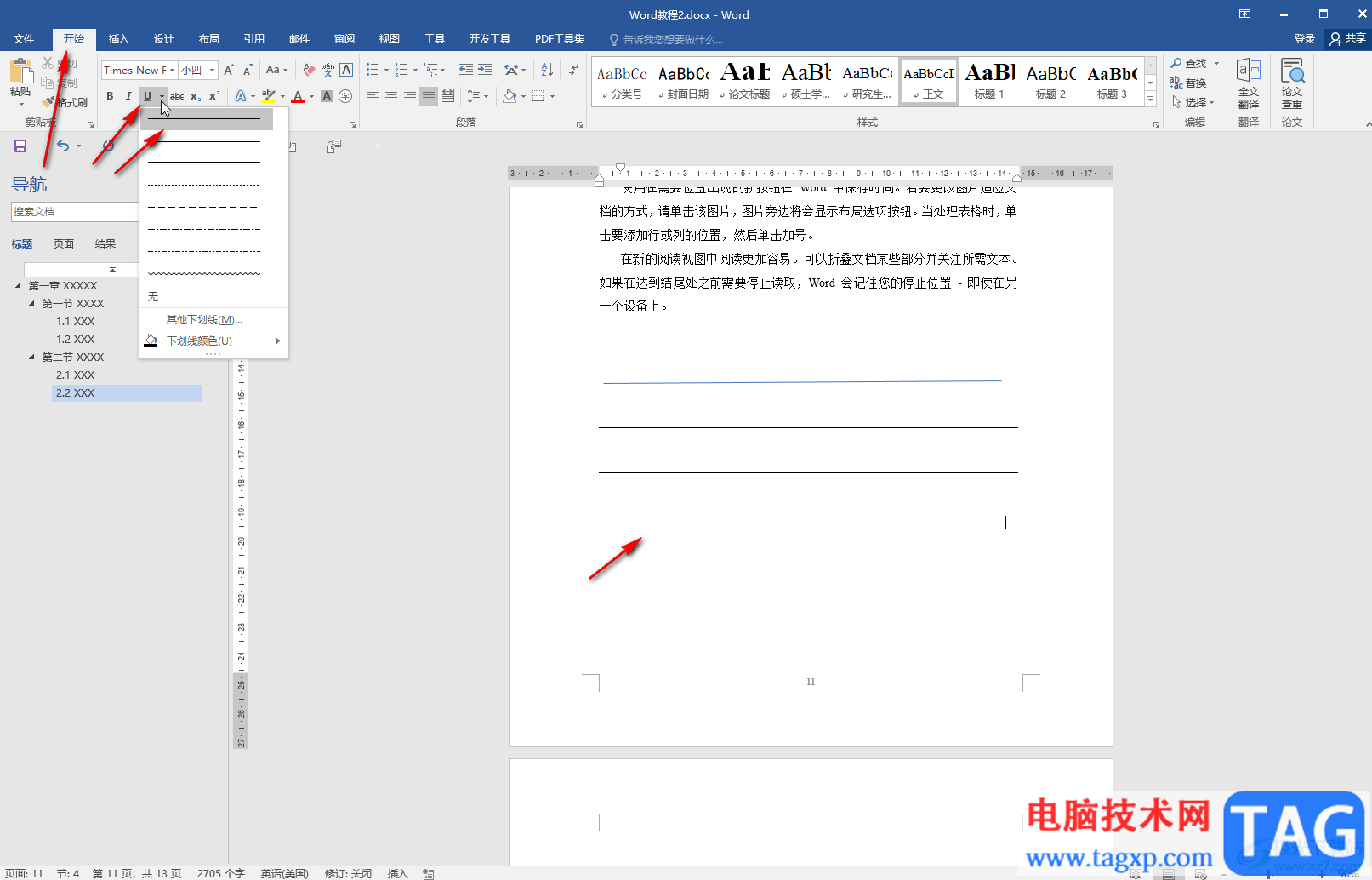Click the Multilevel List icon

[x=431, y=70]
